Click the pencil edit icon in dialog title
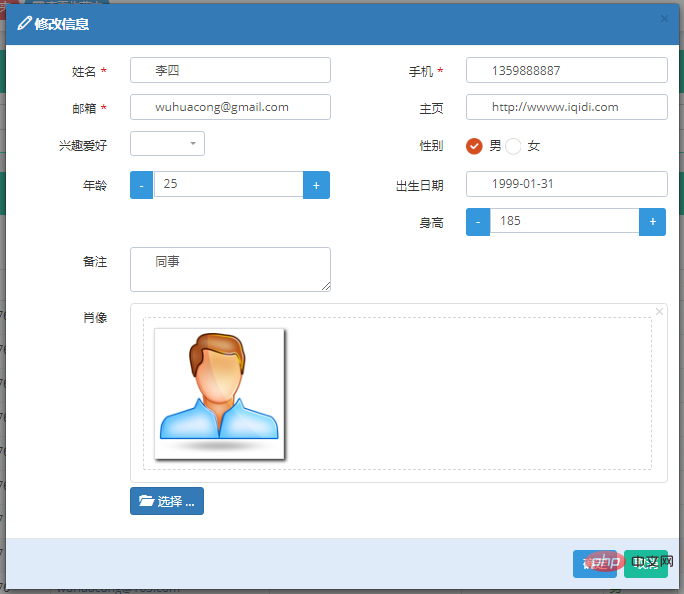 tap(24, 23)
